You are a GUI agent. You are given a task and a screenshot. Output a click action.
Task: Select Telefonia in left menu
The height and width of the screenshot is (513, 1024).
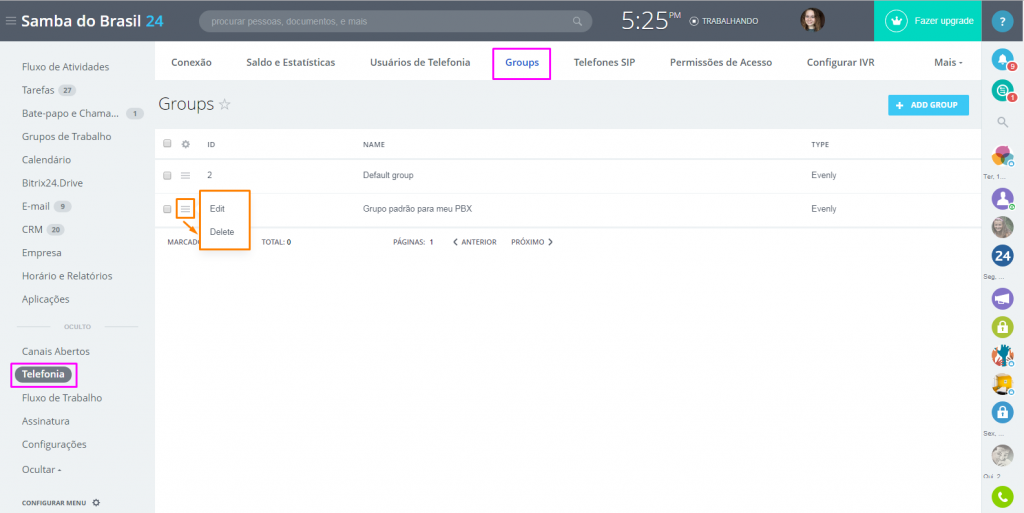[x=43, y=375]
